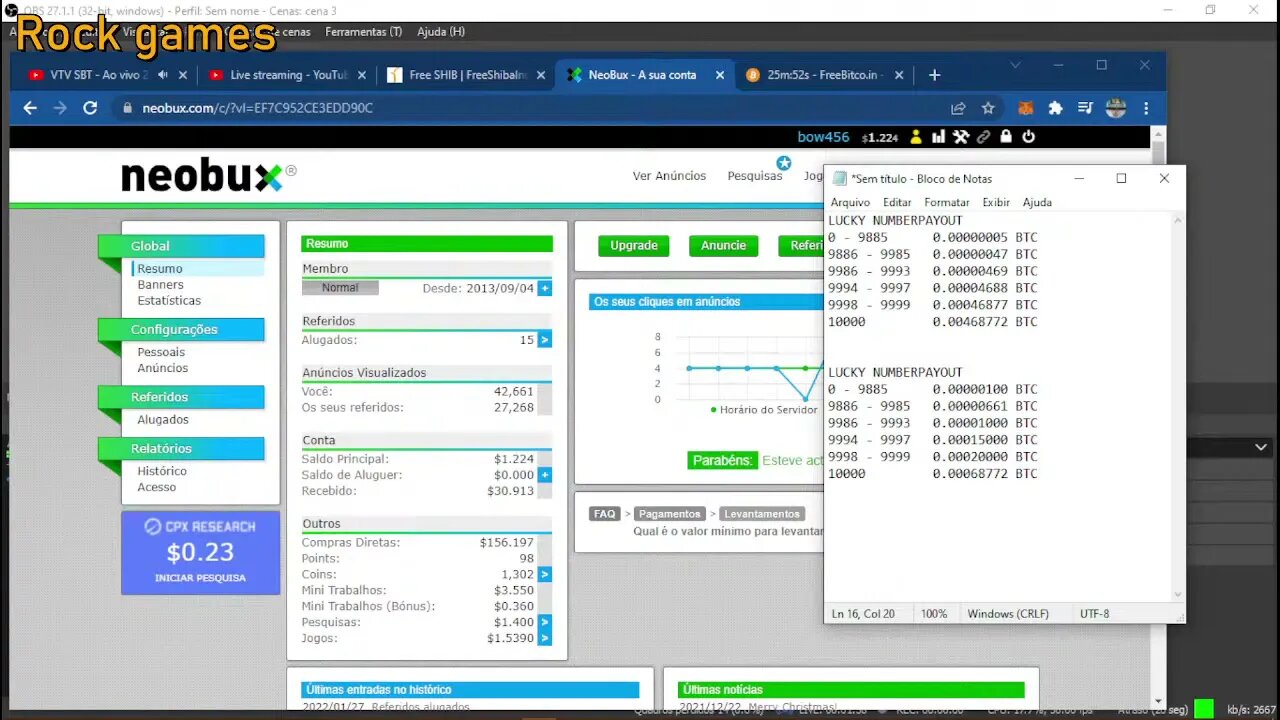Click the arrow button beside Jogos $1.5390
Image resolution: width=1280 pixels, height=720 pixels.
[x=544, y=638]
